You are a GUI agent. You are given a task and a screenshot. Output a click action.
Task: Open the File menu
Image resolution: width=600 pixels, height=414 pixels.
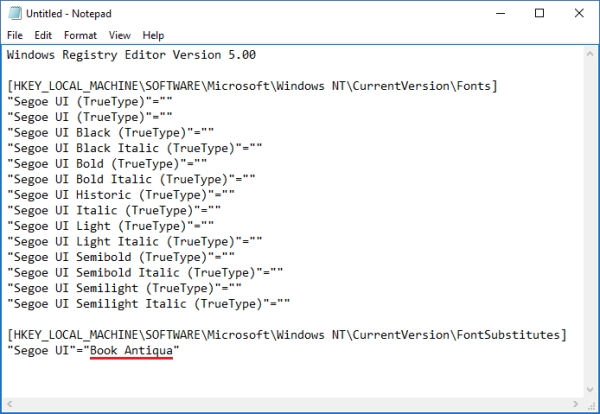pyautogui.click(x=15, y=35)
